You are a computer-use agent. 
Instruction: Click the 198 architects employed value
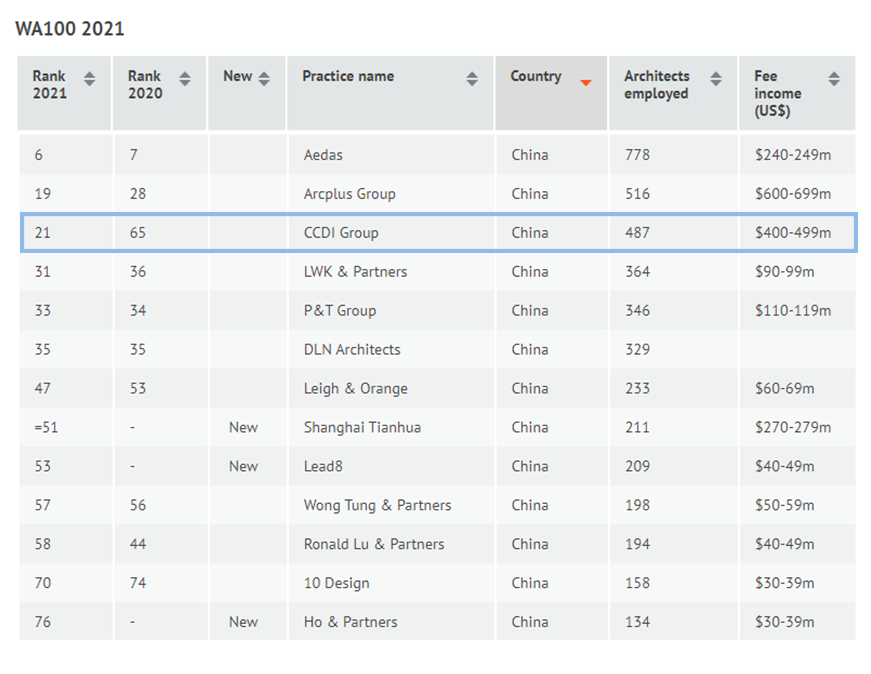click(637, 505)
